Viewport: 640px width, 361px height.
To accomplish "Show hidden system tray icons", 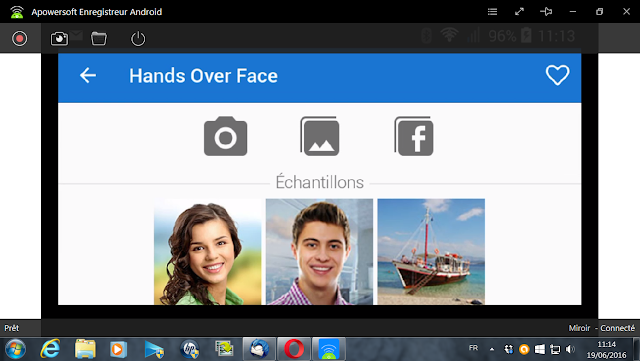I will 492,349.
